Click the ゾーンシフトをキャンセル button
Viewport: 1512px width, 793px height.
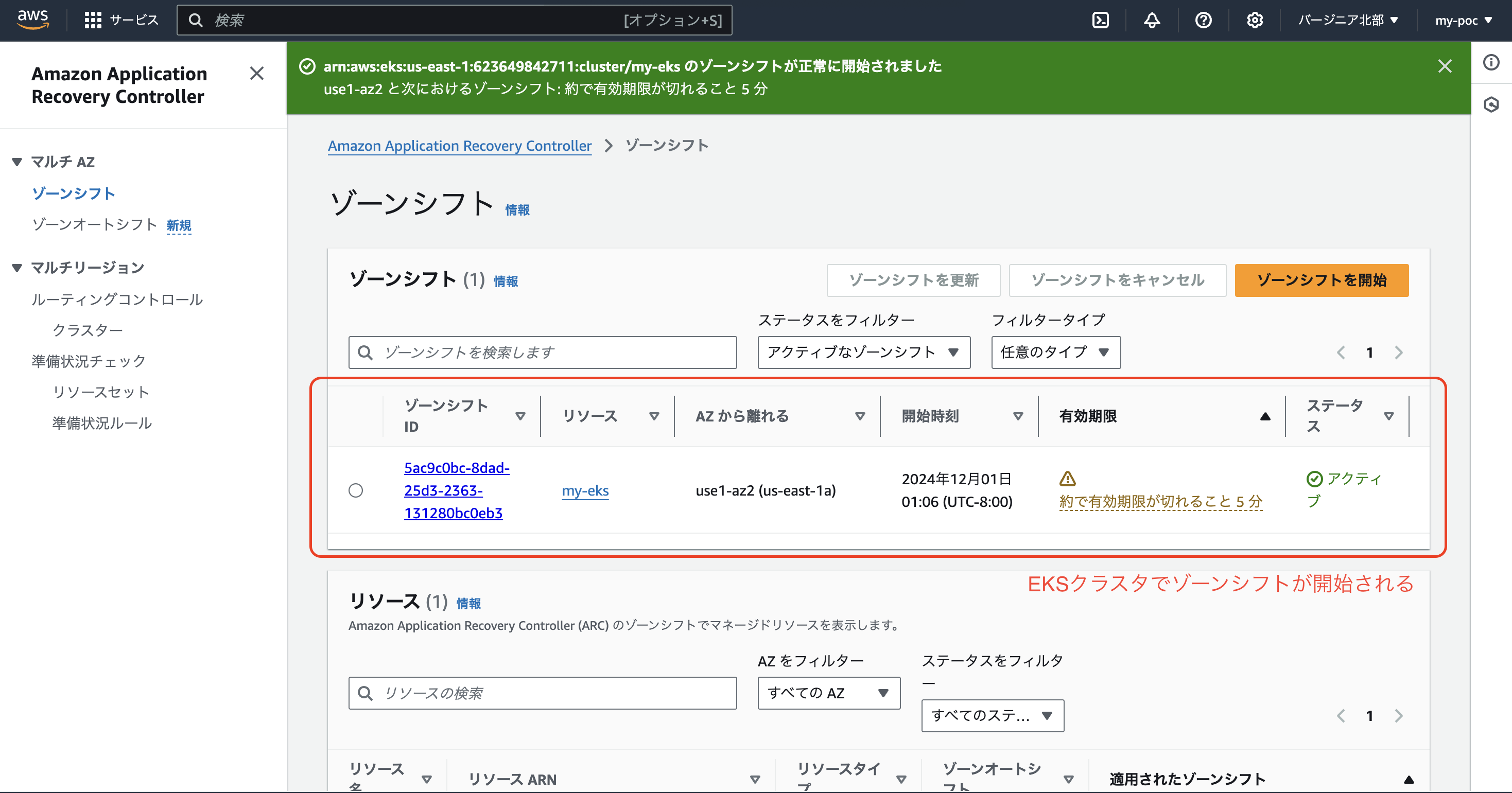point(1117,280)
